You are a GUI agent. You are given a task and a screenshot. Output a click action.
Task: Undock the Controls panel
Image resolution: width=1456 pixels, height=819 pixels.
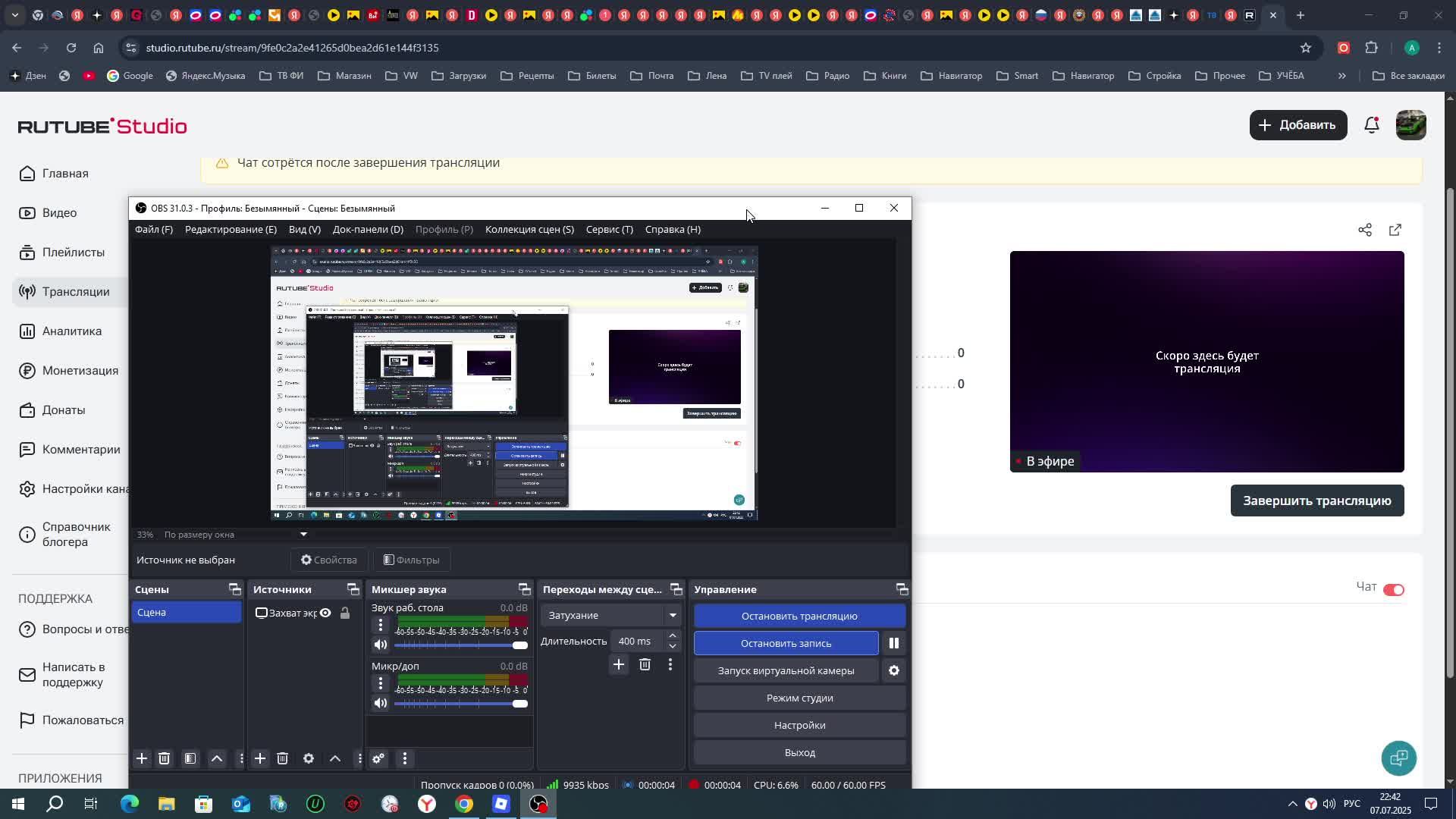point(902,589)
